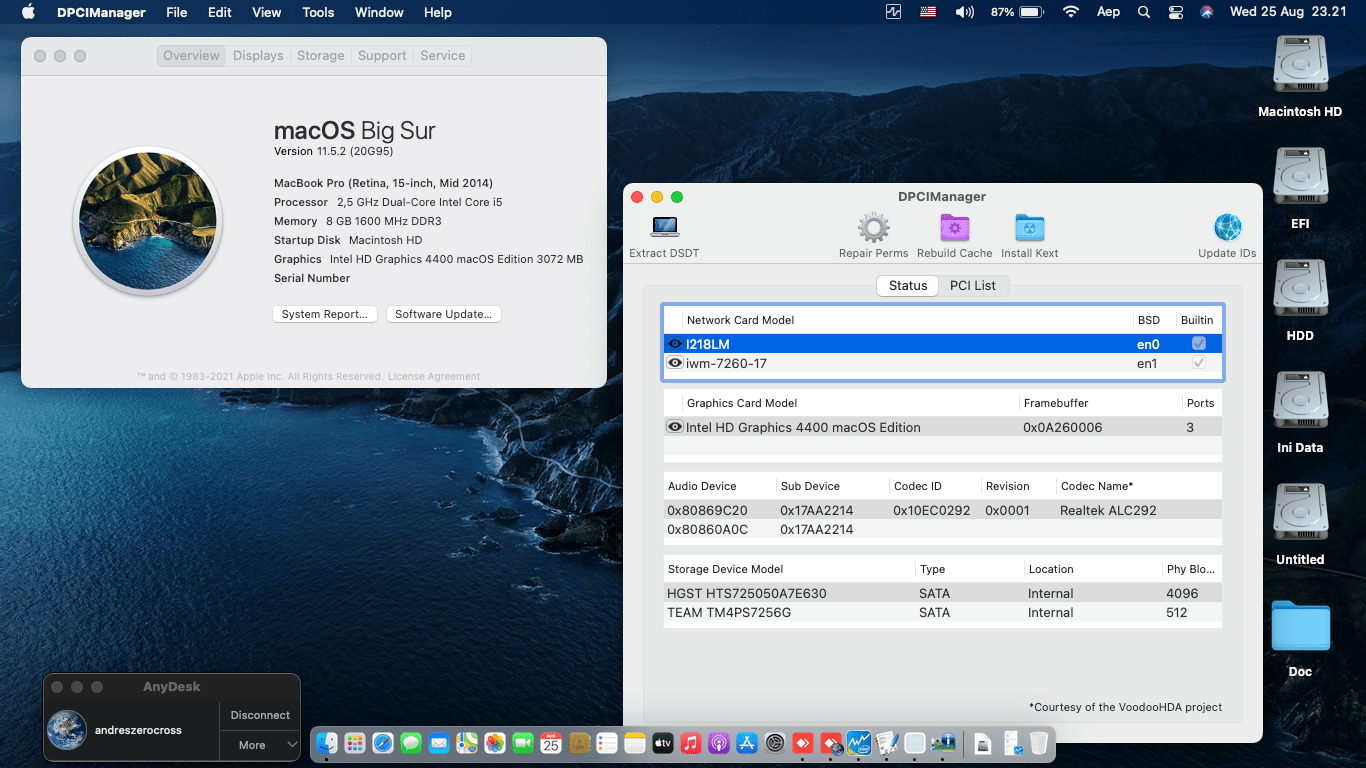Toggle eye icon for Intel HD Graphics 4400
The image size is (1366, 768).
click(675, 427)
